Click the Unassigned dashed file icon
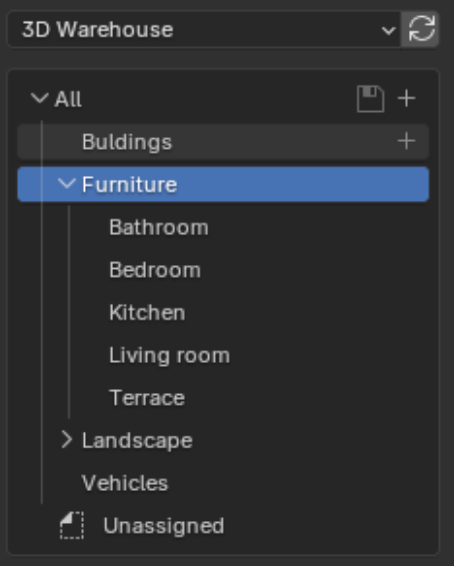 click(72, 526)
